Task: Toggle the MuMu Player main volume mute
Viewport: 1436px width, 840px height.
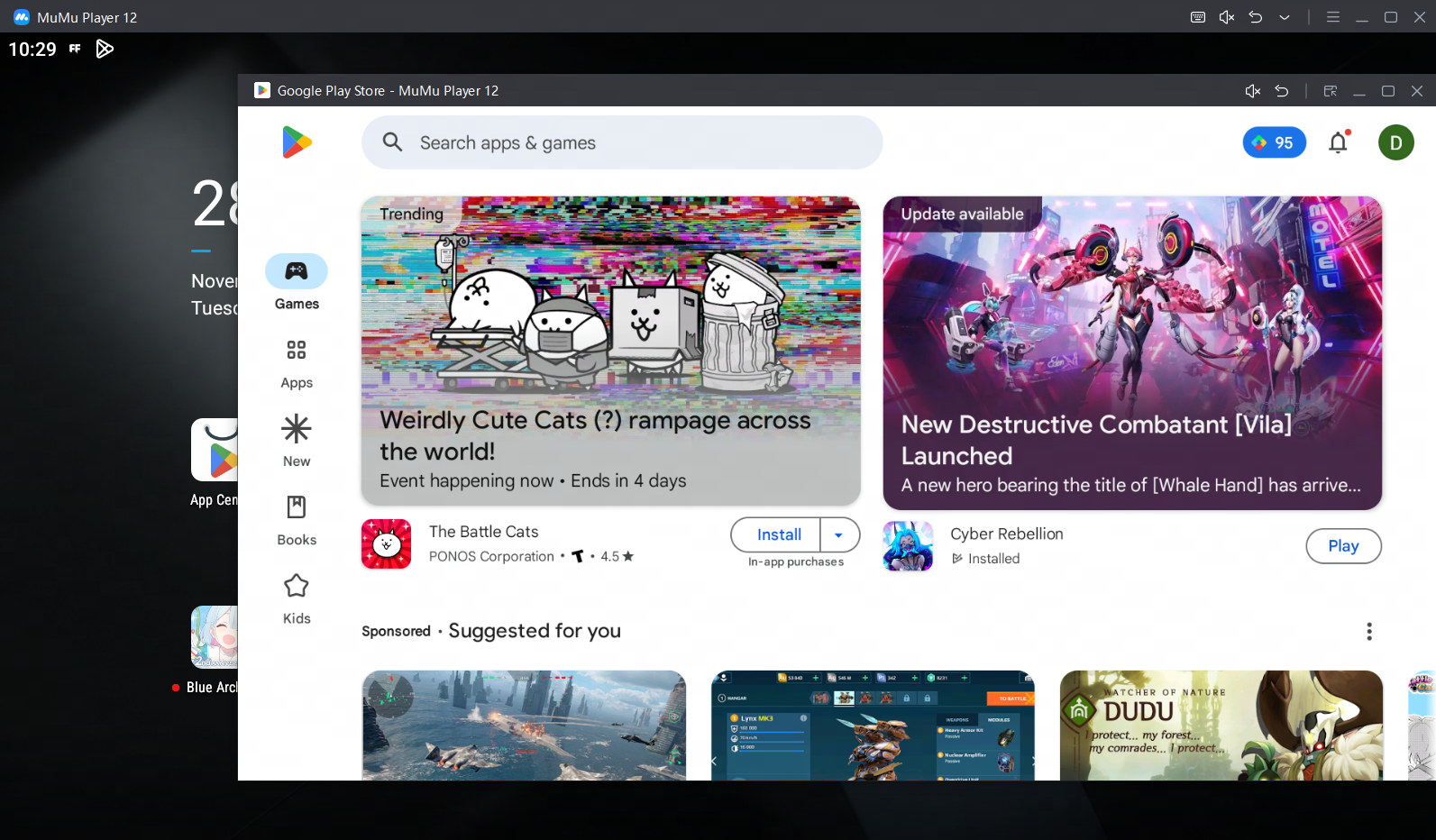Action: pos(1226,17)
